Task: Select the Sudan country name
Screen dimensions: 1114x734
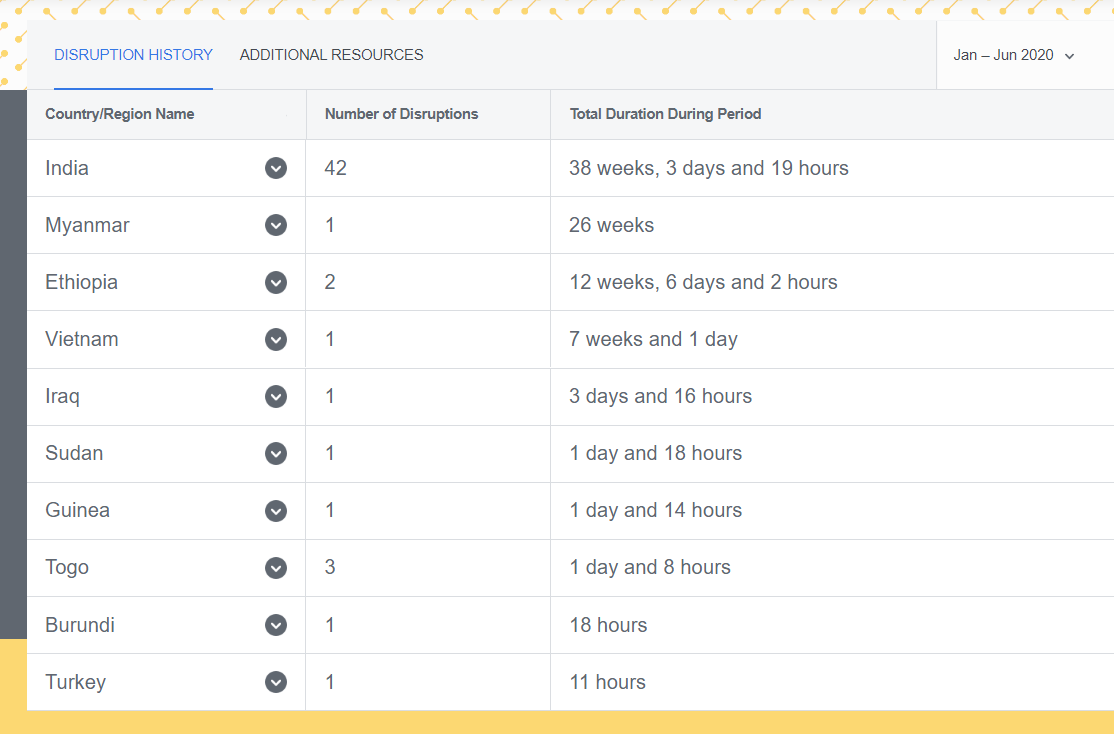Action: (x=74, y=453)
